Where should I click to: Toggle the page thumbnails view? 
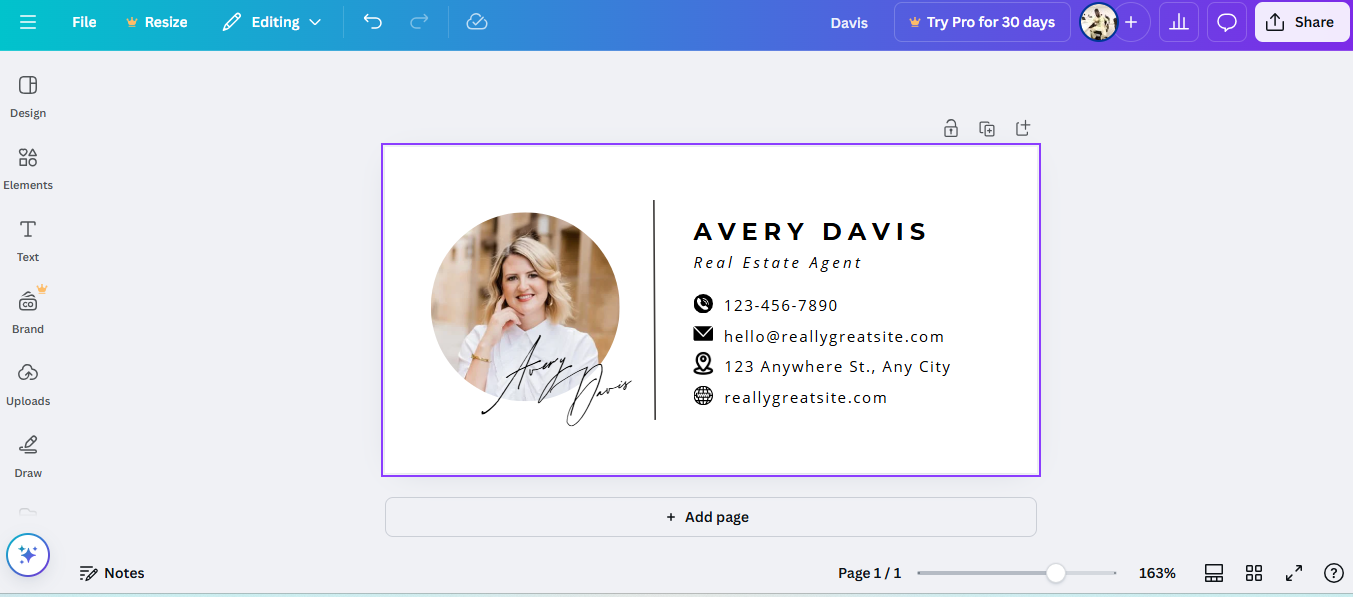[1214, 573]
